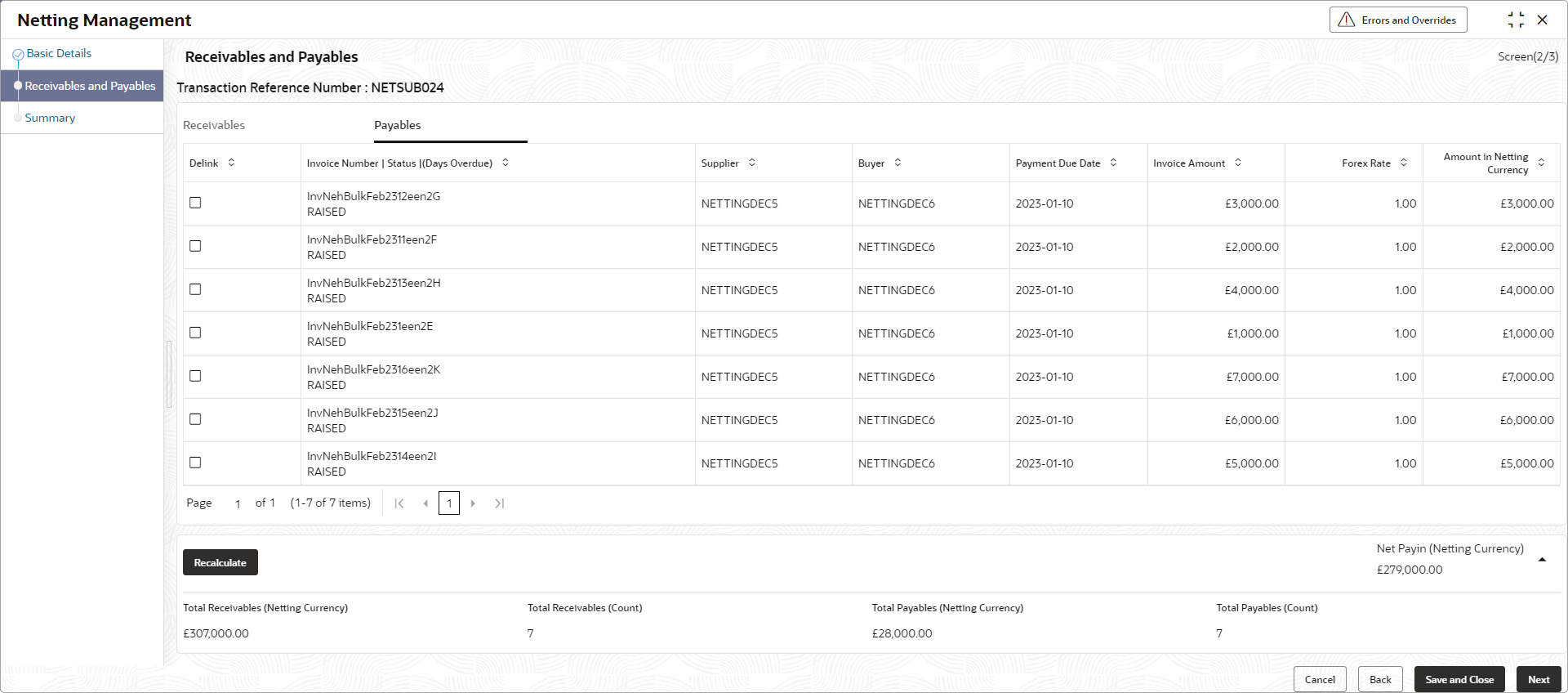
Task: Sort by Payment Due Date icon
Action: click(x=1113, y=163)
